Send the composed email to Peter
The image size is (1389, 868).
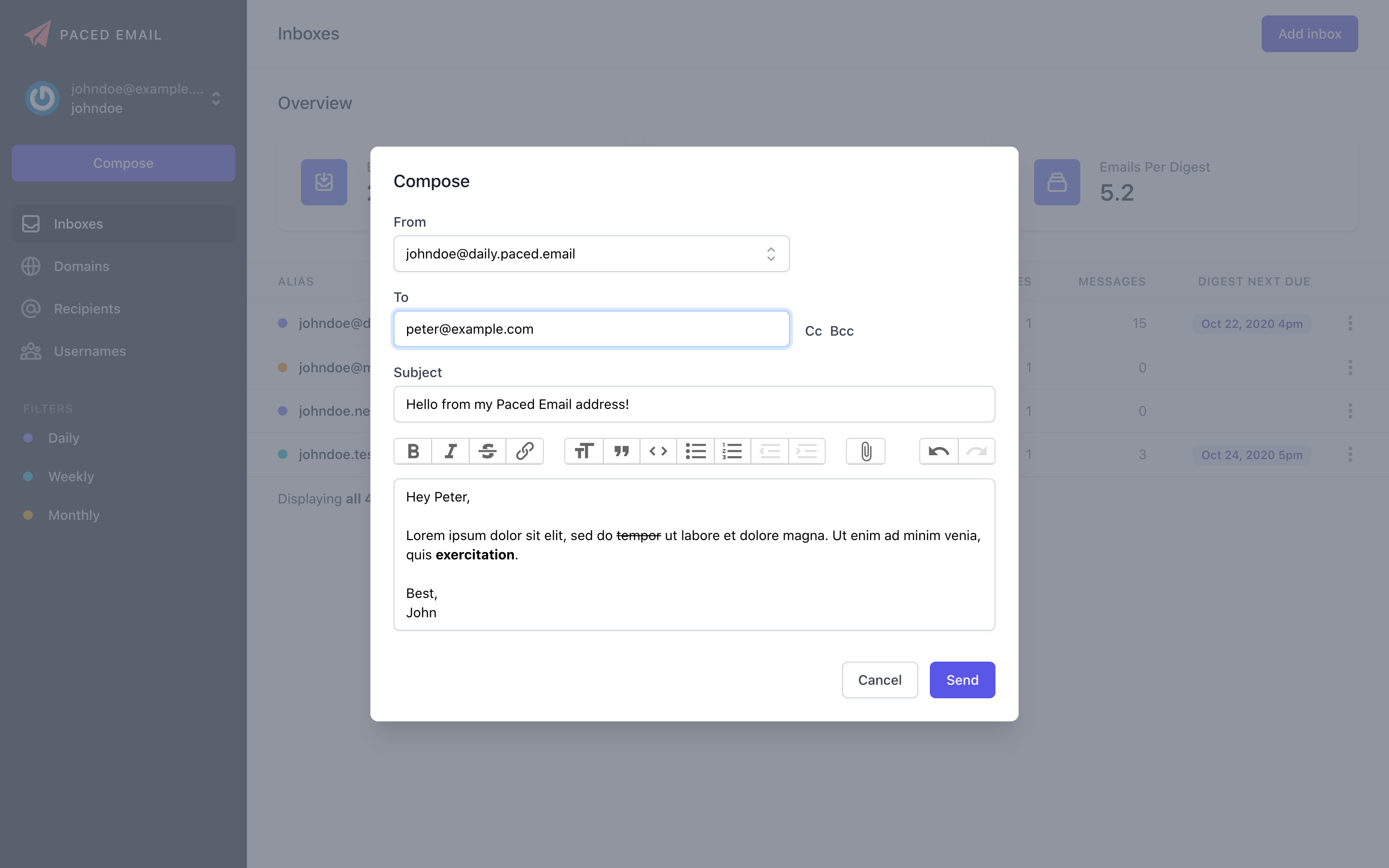coord(962,680)
